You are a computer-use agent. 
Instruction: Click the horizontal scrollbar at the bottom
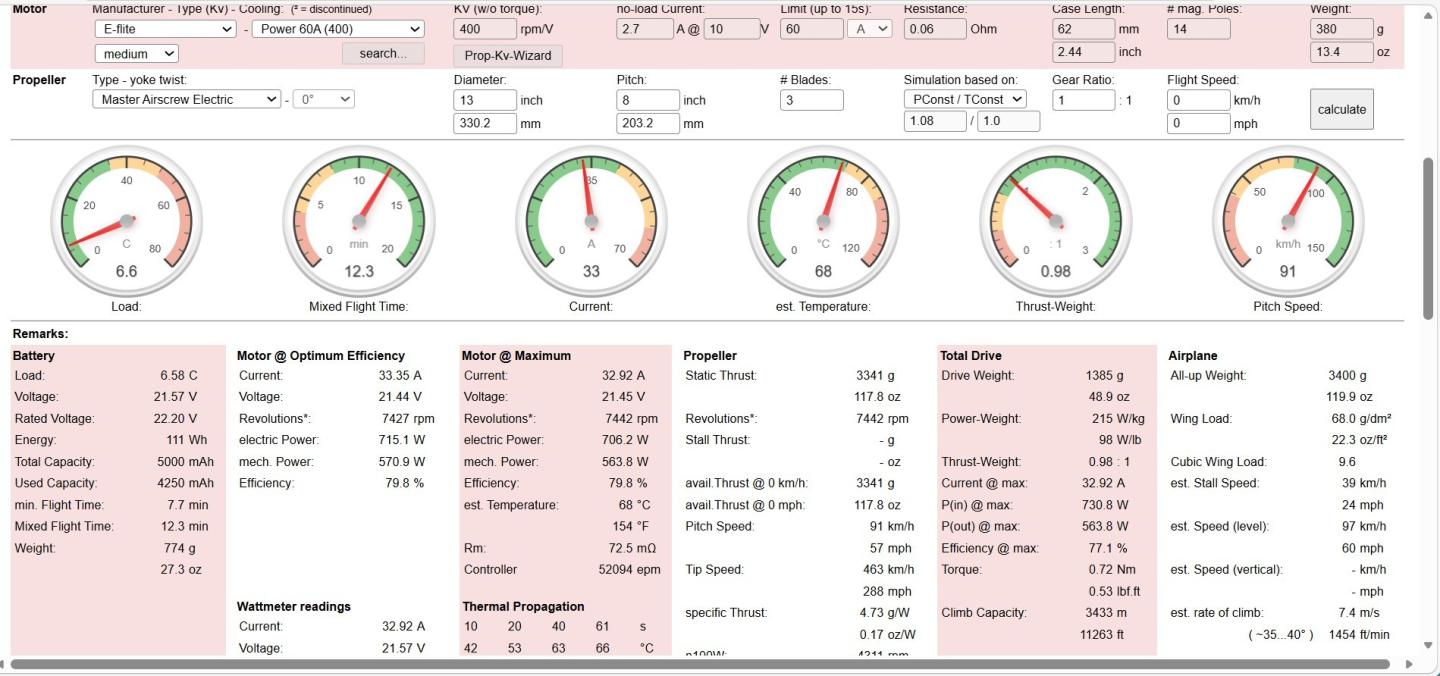(x=700, y=664)
